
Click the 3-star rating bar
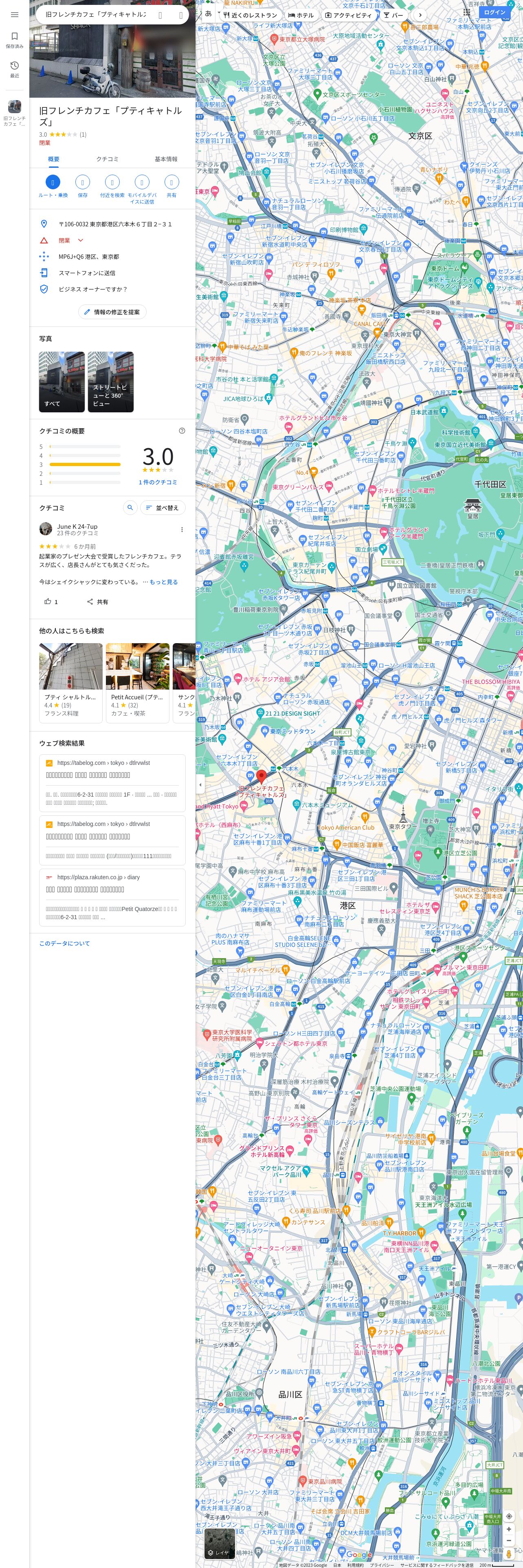pos(85,464)
